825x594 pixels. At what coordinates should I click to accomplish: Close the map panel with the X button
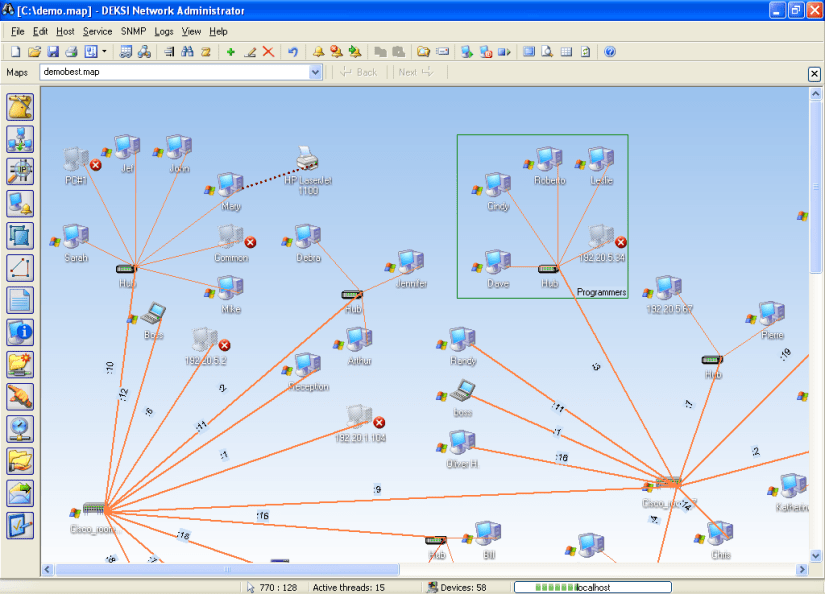tap(814, 73)
